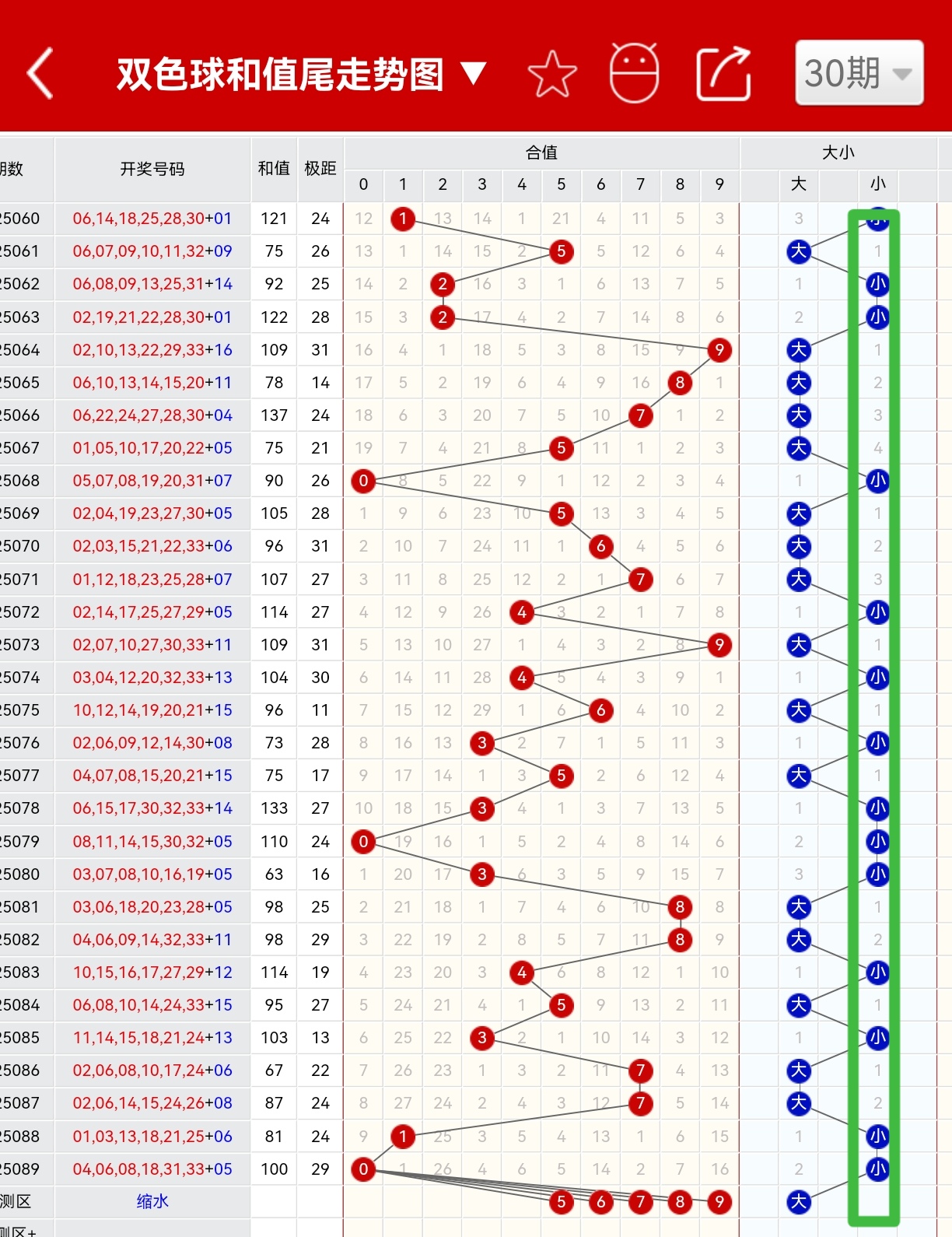
Task: Click the numbers 02,10,13,22,29,33+16
Action: 152,350
